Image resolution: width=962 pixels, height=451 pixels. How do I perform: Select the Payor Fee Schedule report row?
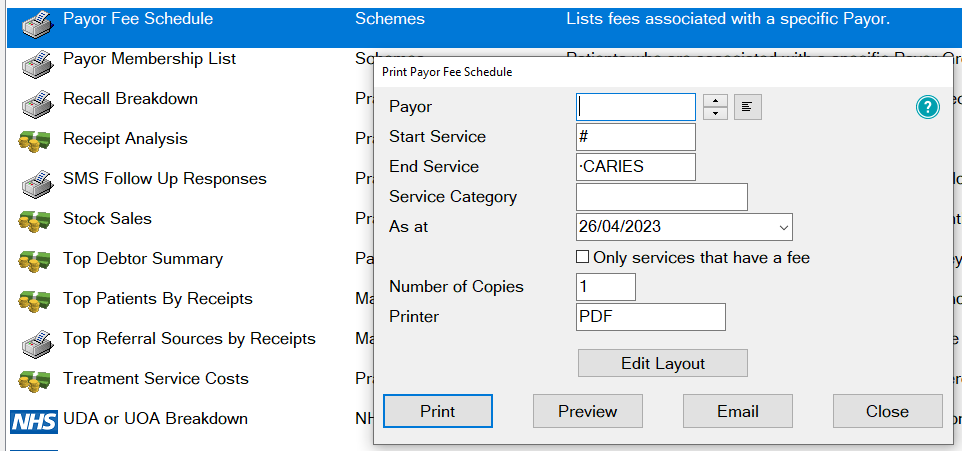click(x=484, y=26)
